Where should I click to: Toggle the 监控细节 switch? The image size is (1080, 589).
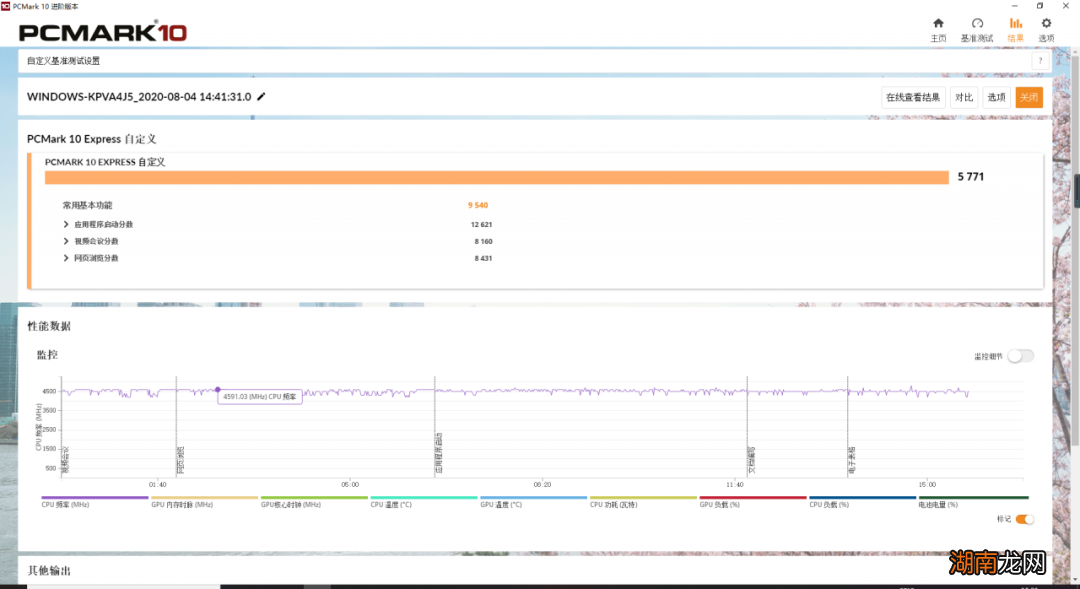1020,356
